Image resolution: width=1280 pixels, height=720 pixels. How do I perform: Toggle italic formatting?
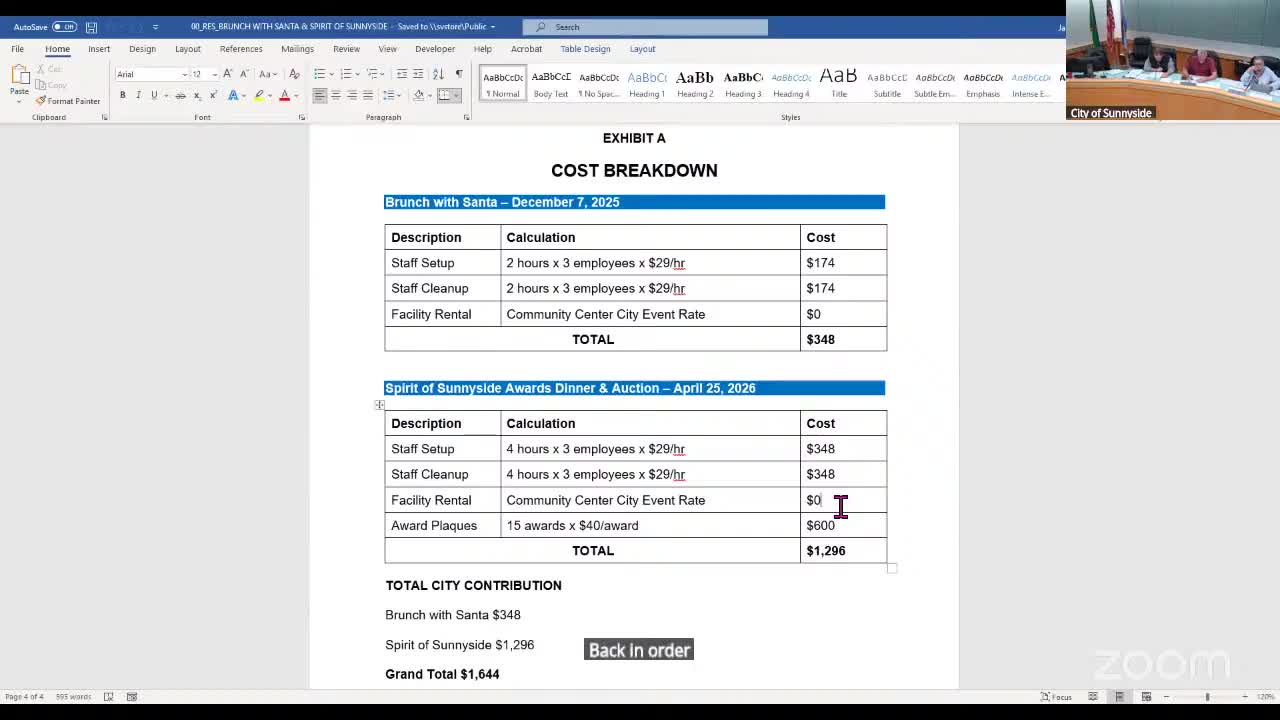(139, 95)
